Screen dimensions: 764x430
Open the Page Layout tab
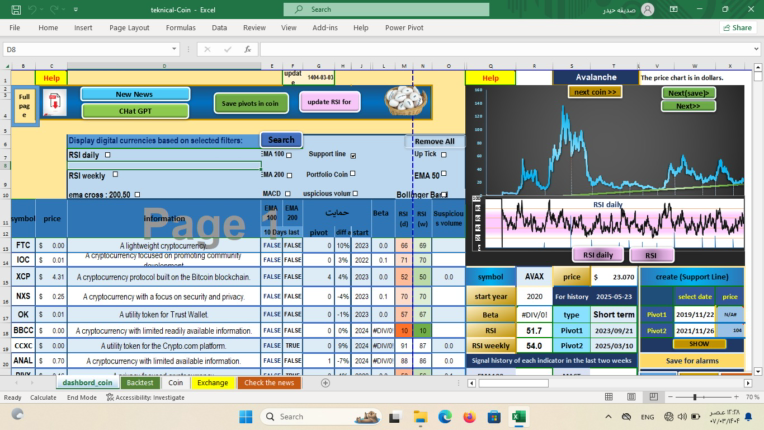coord(129,28)
